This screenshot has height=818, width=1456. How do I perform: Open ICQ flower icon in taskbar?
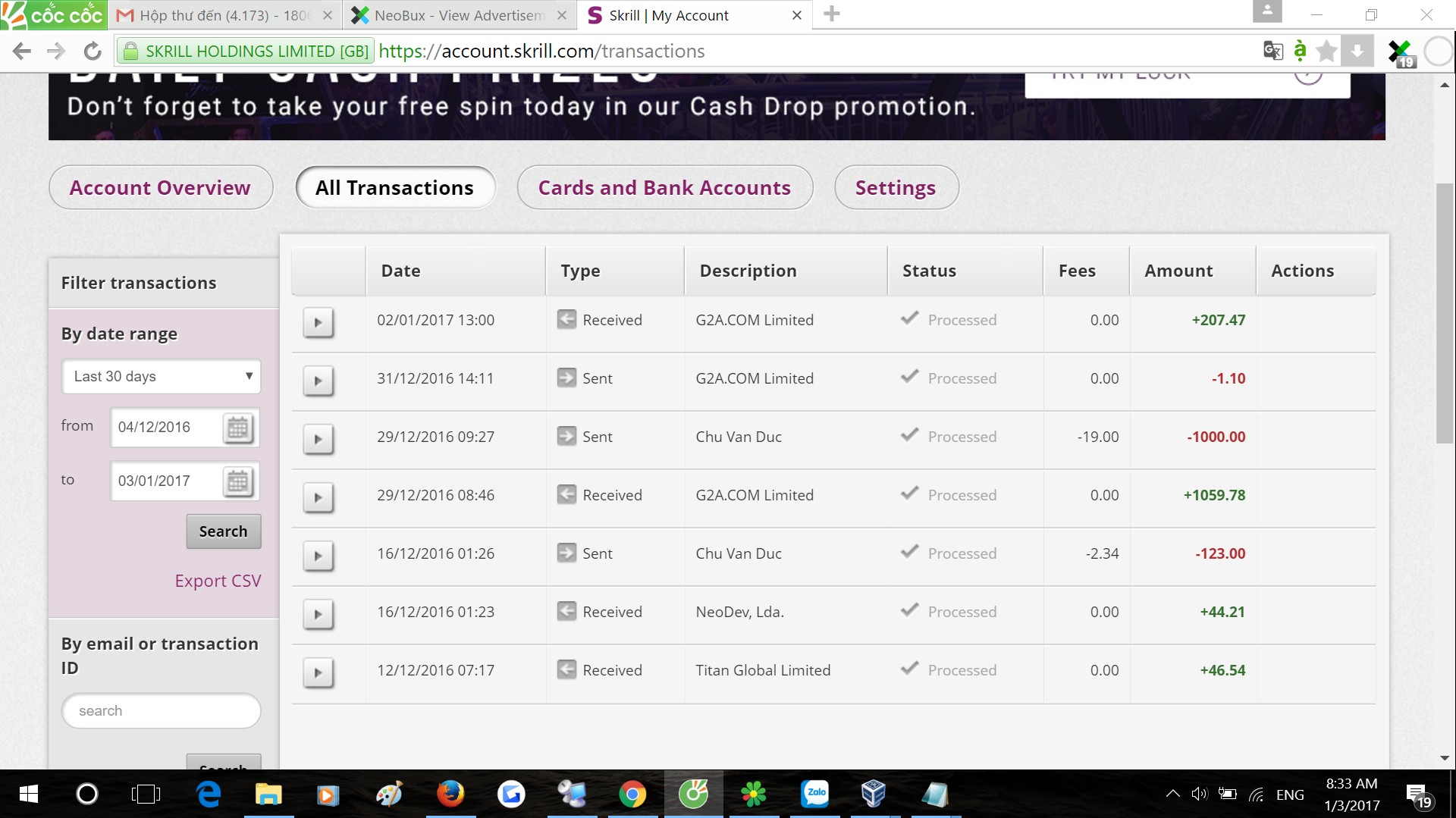coord(754,794)
